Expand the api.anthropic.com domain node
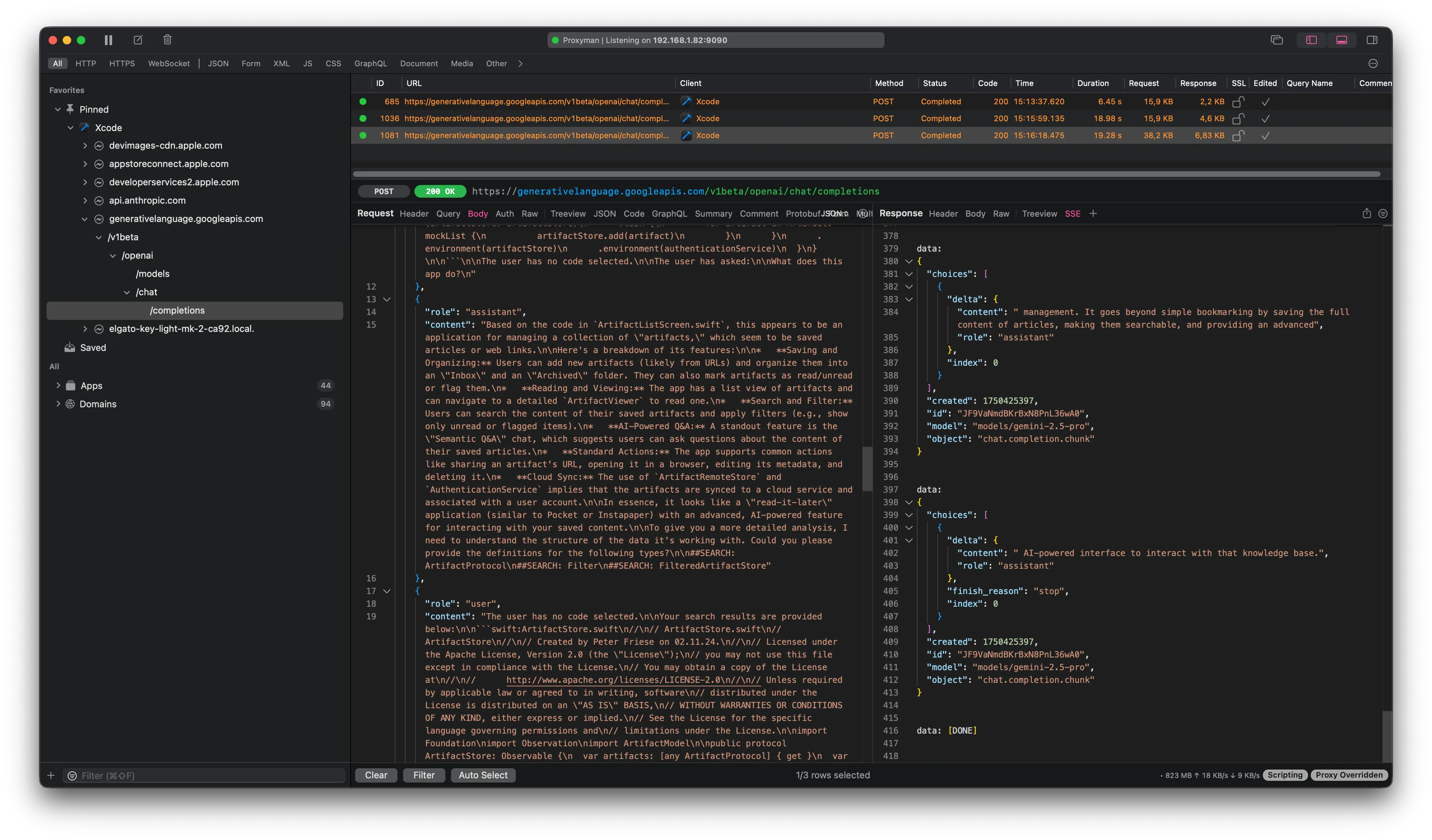Viewport: 1432px width, 840px height. pos(85,200)
